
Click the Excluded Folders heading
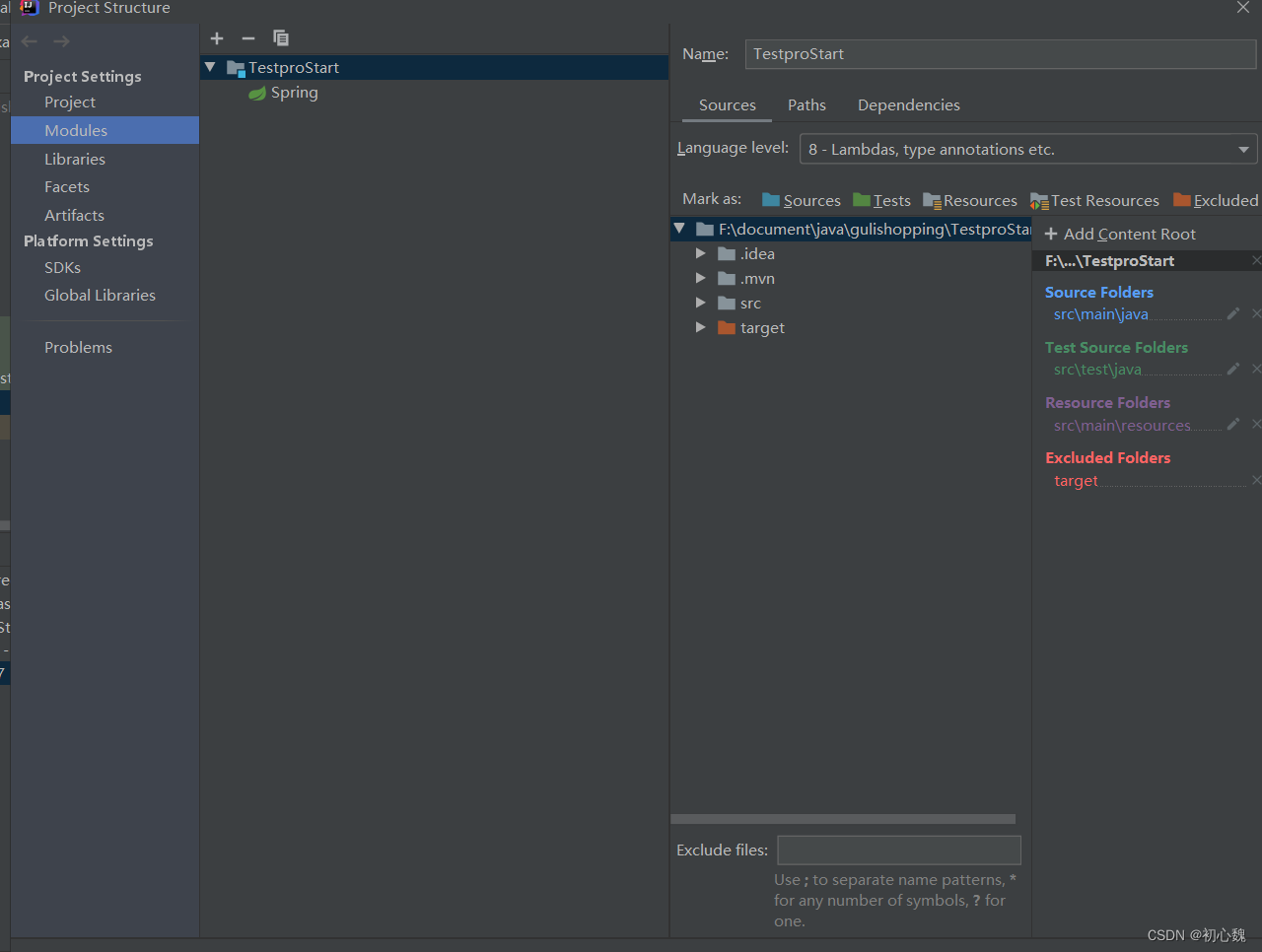(x=1108, y=457)
